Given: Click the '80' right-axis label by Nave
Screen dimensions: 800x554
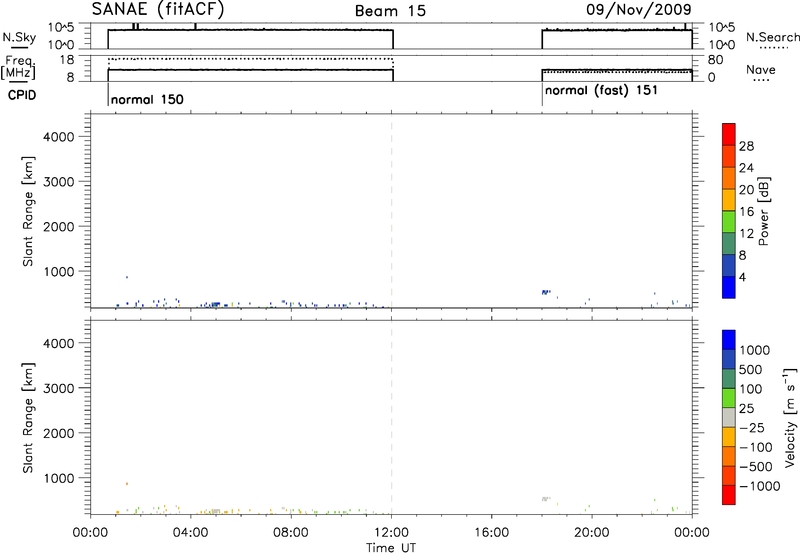Looking at the screenshot, I should click(x=716, y=60).
